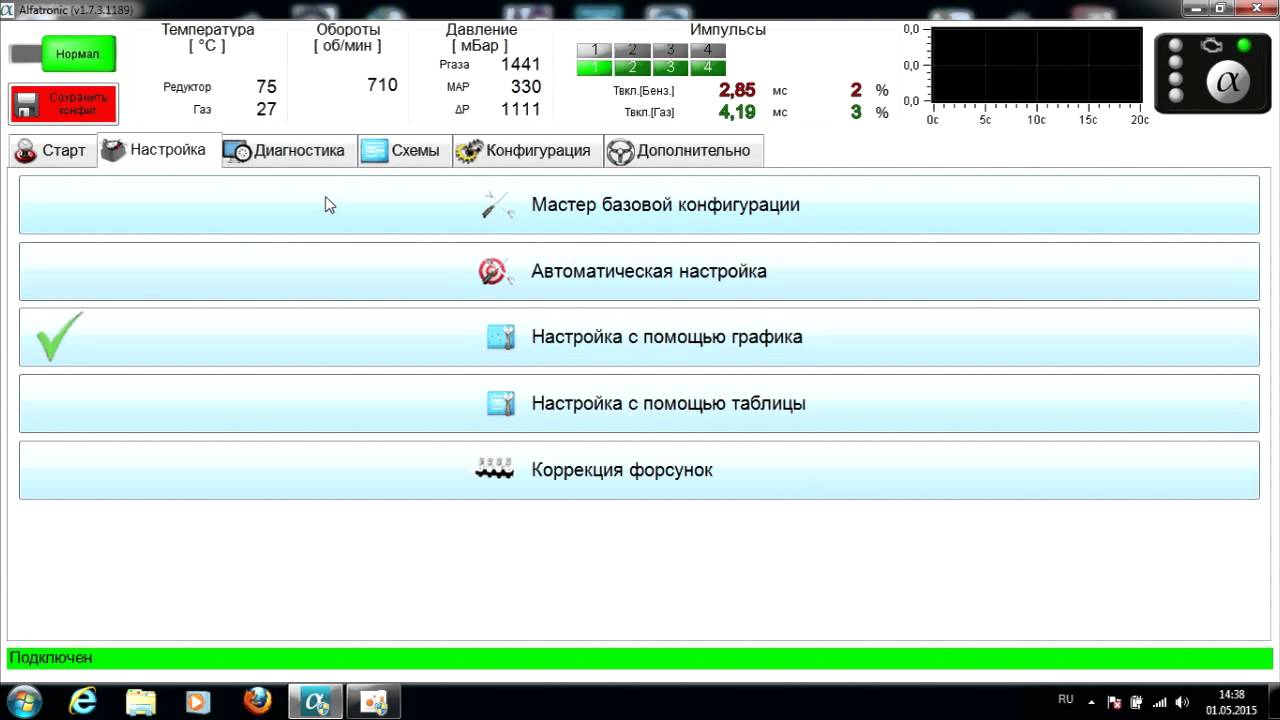1280x720 pixels.
Task: Click the taskbar app next to Alfatronic
Action: (374, 702)
